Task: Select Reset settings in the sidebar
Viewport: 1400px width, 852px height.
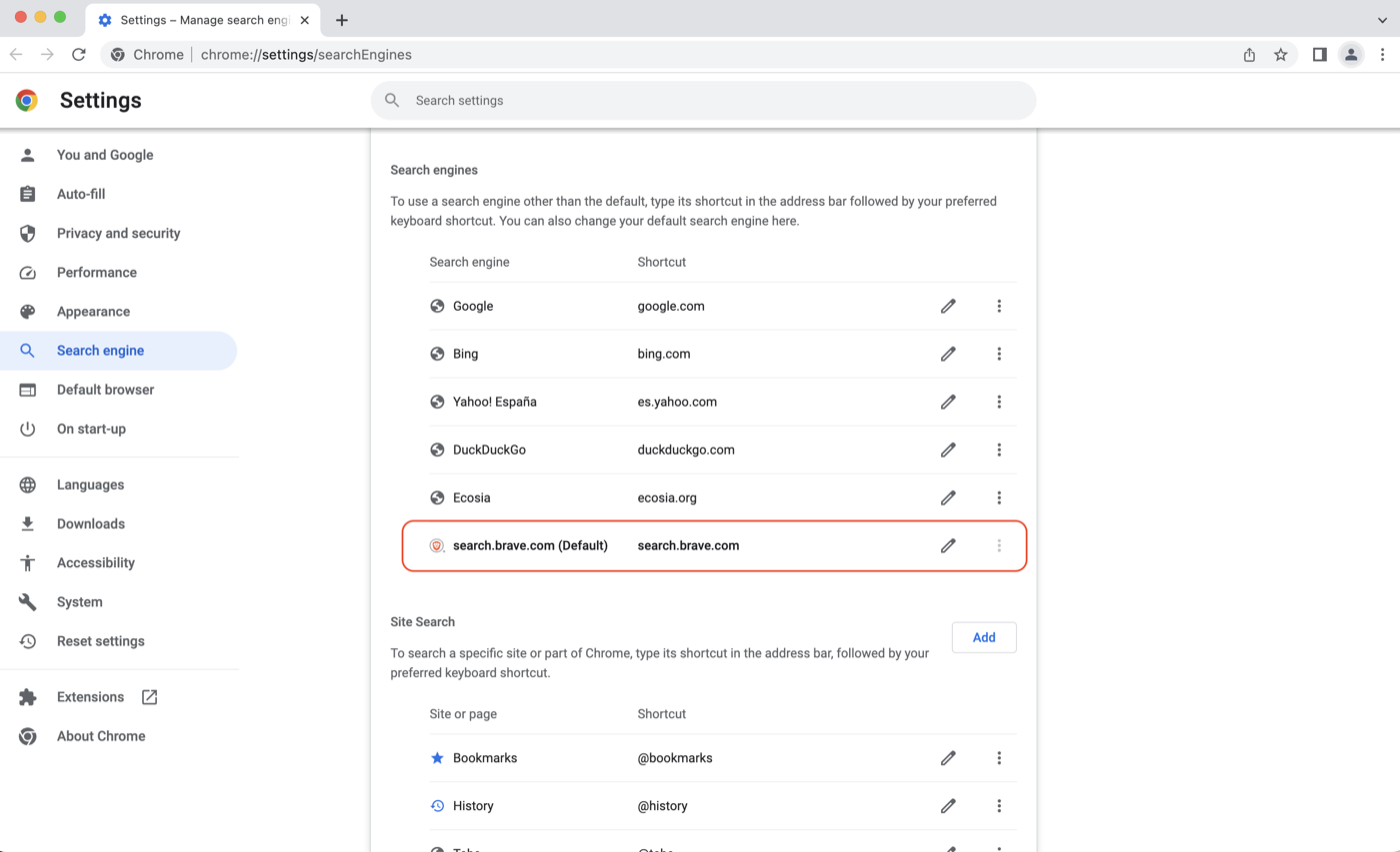Action: click(x=100, y=641)
